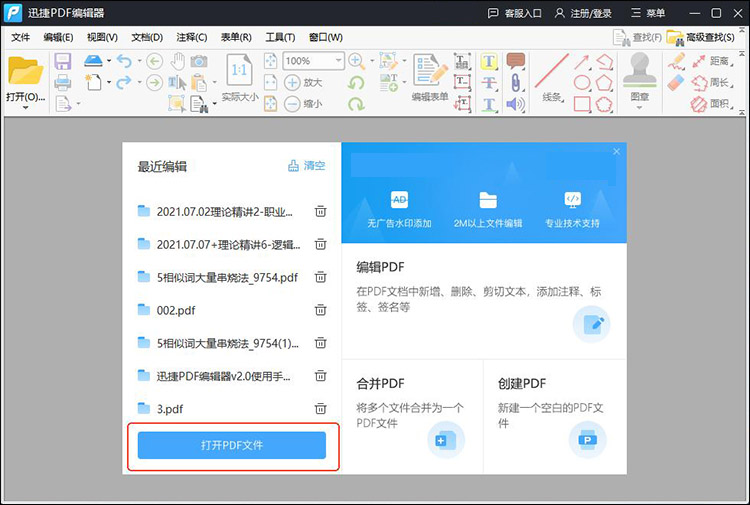Select the Underline text tool

point(489,104)
